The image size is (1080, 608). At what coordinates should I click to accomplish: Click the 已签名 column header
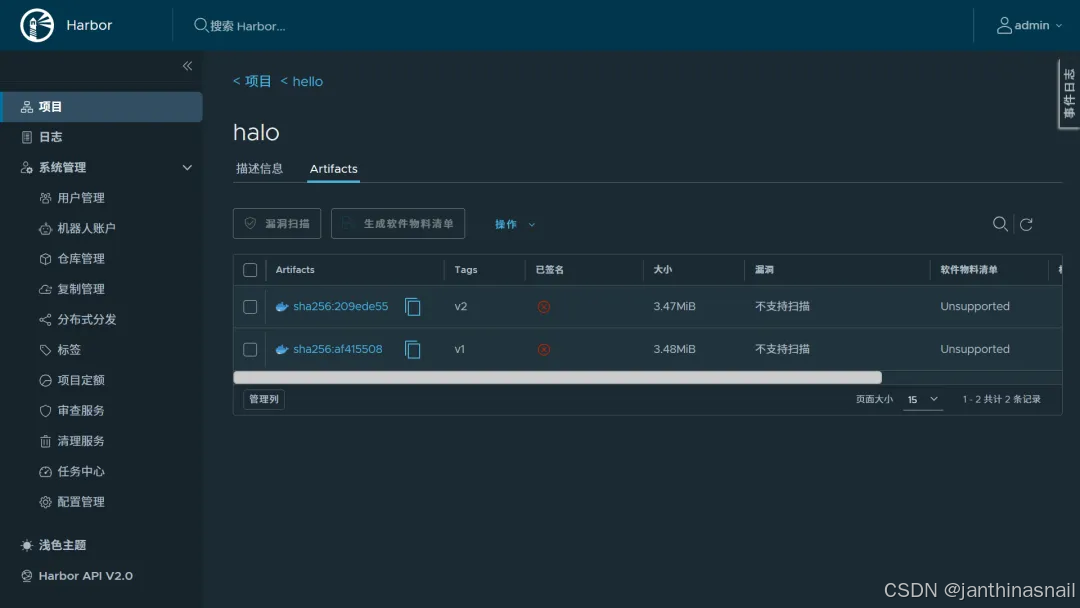pos(550,270)
